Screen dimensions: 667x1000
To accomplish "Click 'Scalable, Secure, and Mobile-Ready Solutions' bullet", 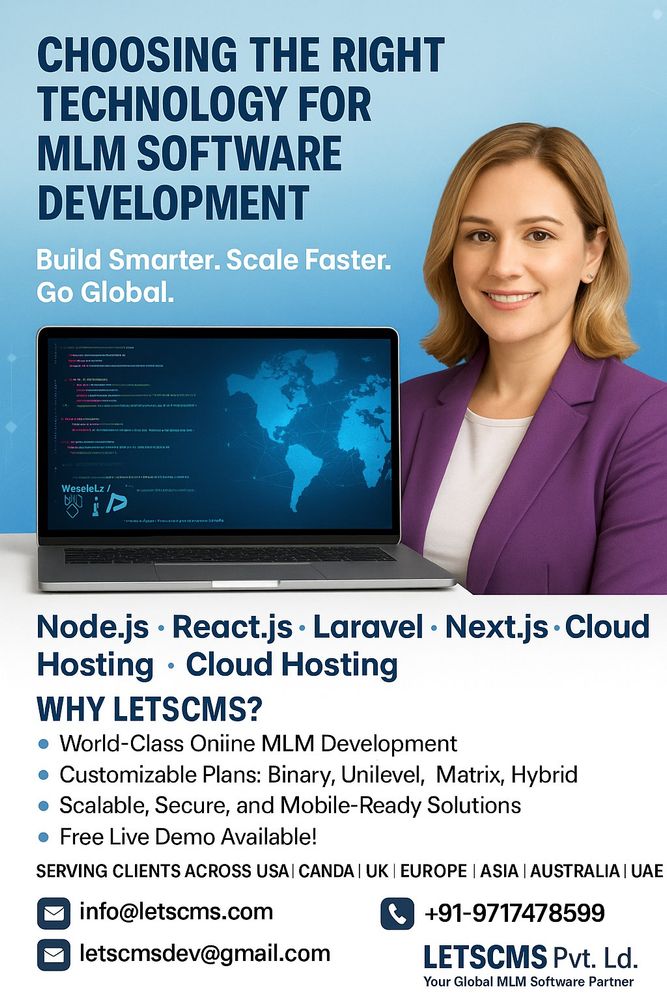I will 290,805.
